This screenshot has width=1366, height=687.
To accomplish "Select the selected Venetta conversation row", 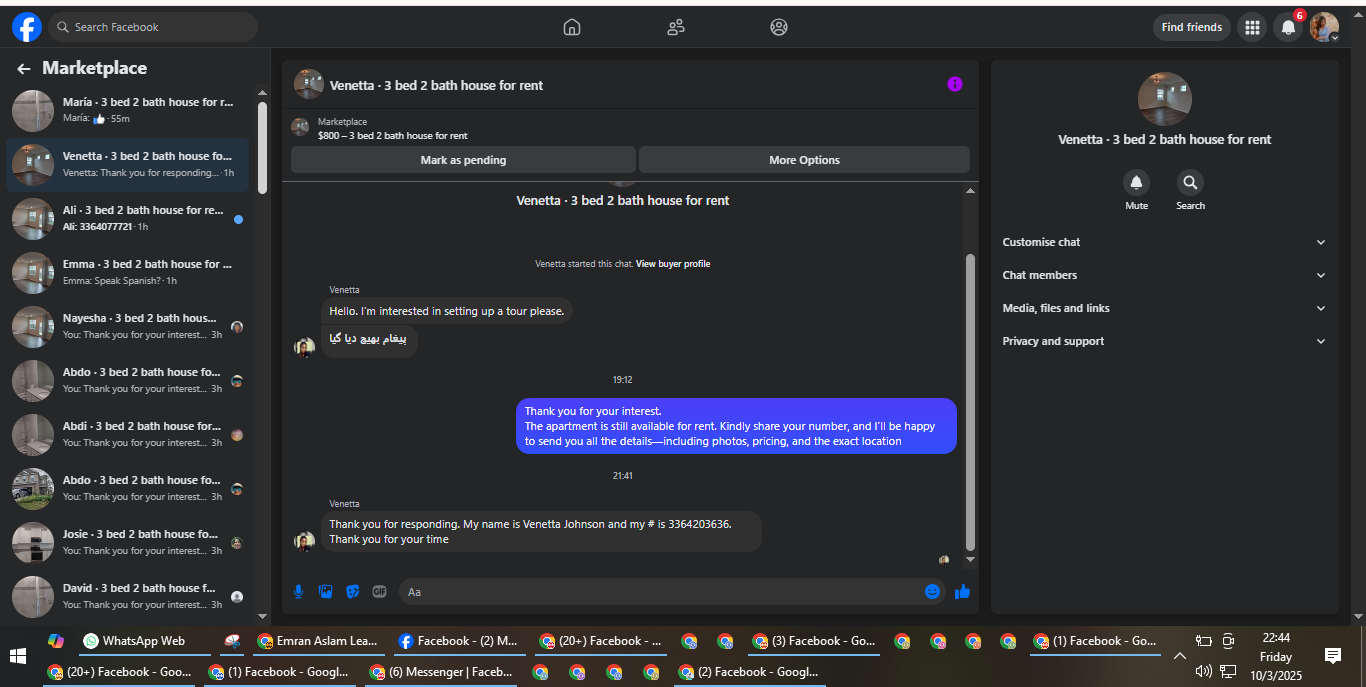I will point(128,164).
